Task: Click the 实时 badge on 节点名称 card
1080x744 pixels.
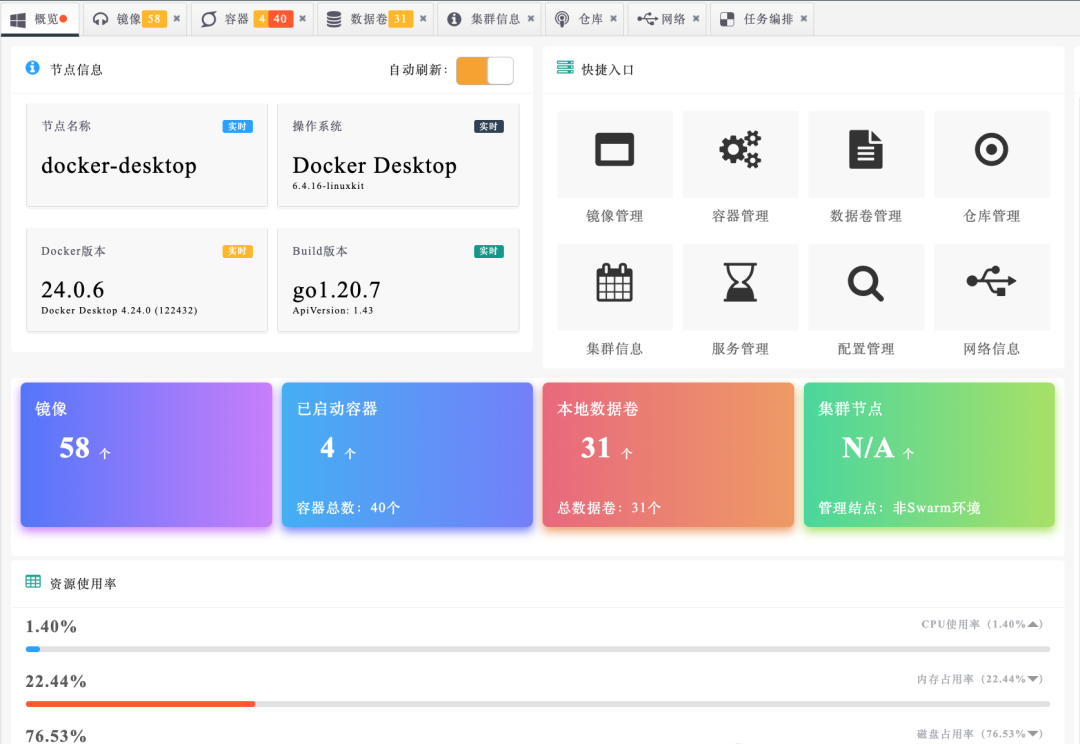Action: pyautogui.click(x=238, y=126)
